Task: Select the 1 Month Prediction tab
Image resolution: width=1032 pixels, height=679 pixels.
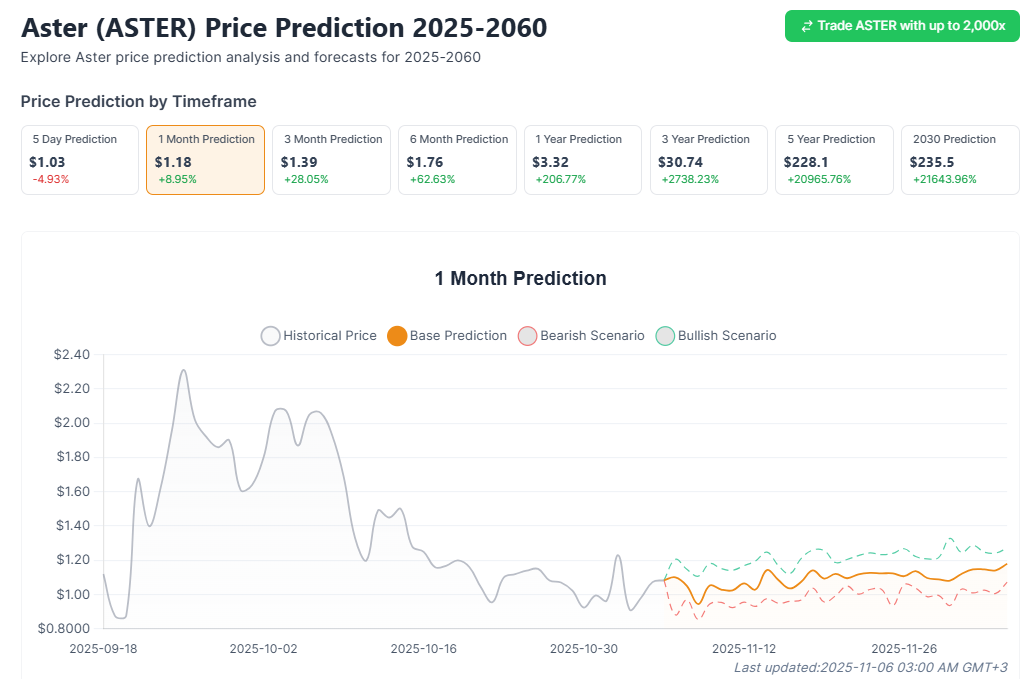Action: pyautogui.click(x=205, y=160)
